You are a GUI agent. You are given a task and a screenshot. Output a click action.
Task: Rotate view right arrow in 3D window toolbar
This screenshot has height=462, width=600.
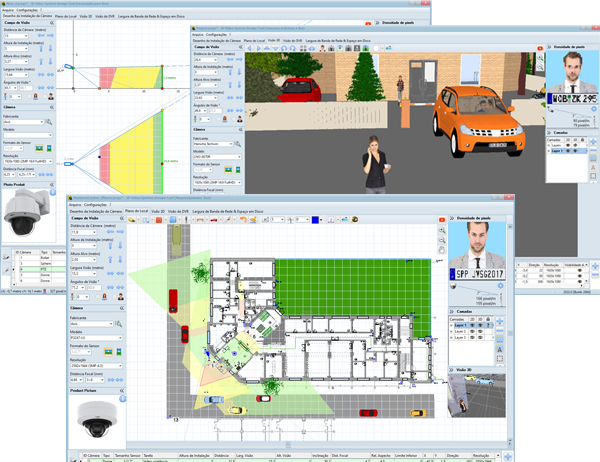[x=258, y=48]
